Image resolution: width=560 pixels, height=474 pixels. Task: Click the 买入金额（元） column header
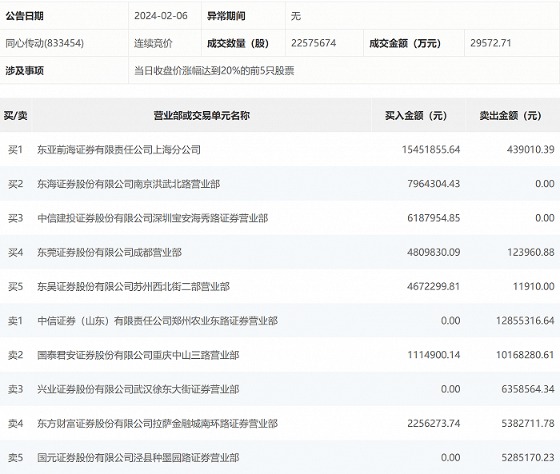416,115
